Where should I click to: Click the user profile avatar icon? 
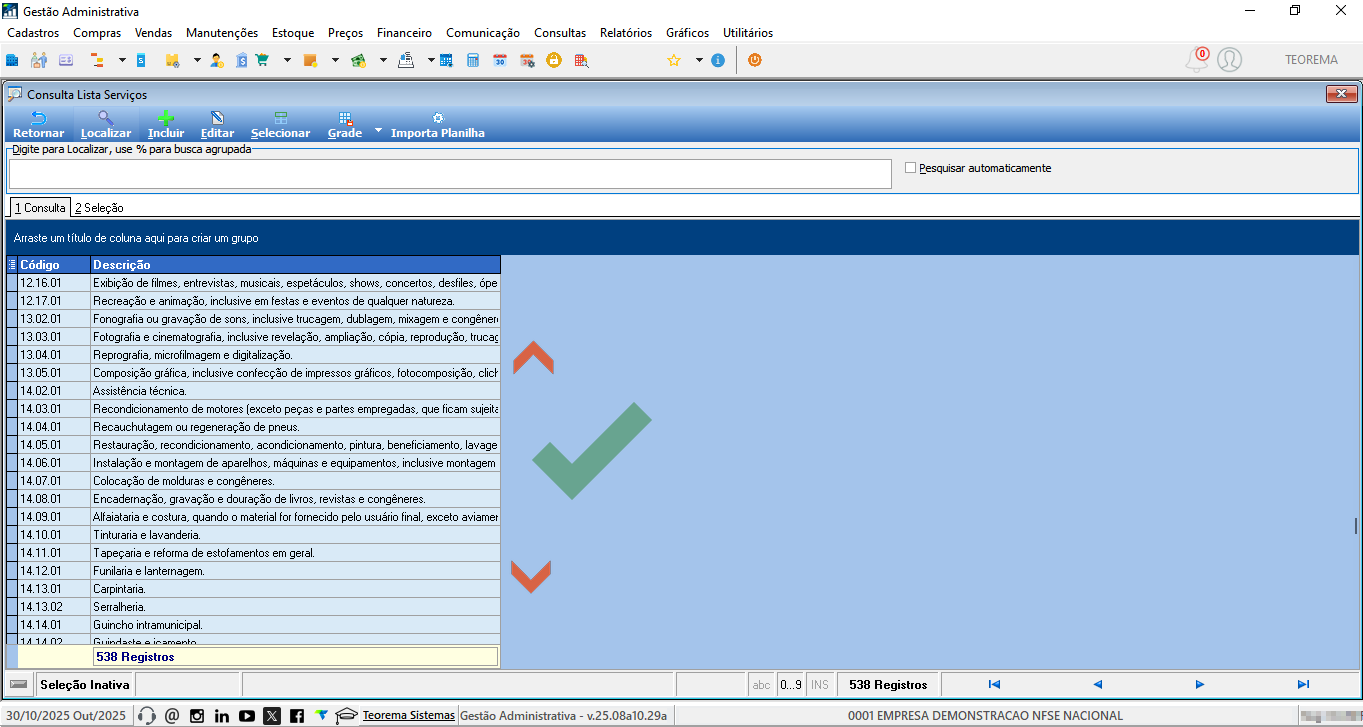coord(1229,59)
